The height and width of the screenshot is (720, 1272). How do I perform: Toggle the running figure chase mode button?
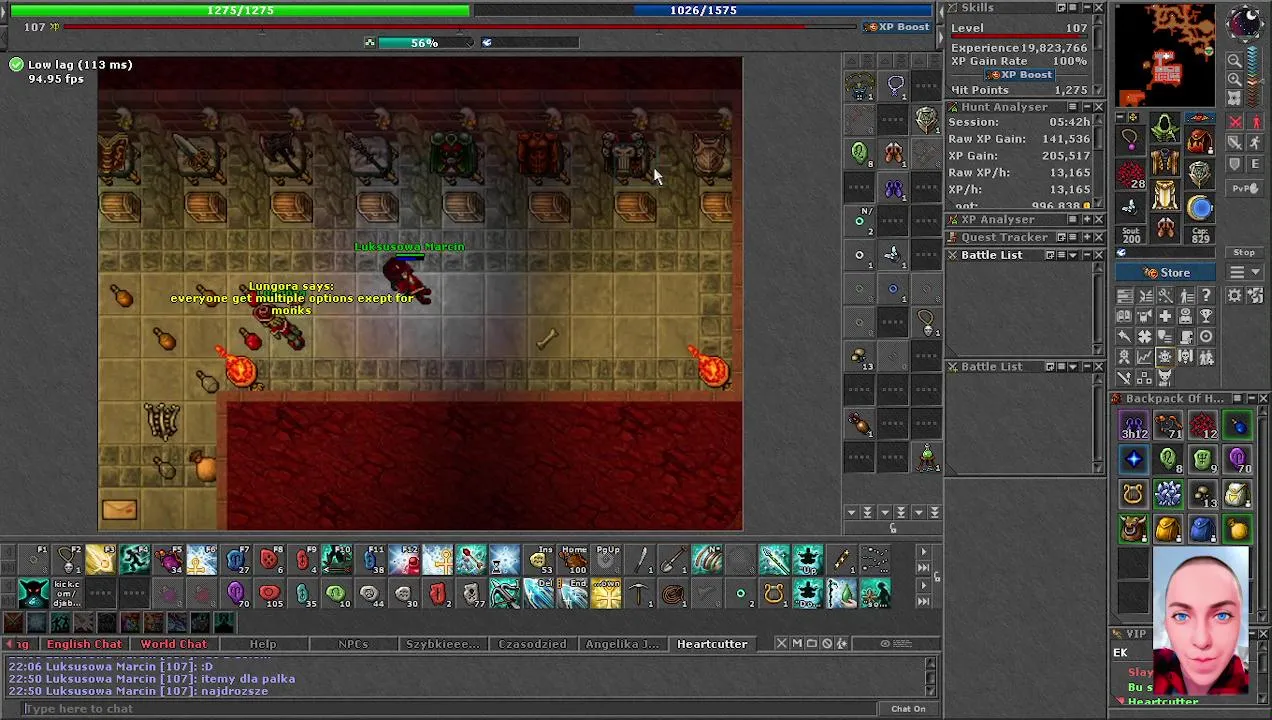click(x=1256, y=143)
